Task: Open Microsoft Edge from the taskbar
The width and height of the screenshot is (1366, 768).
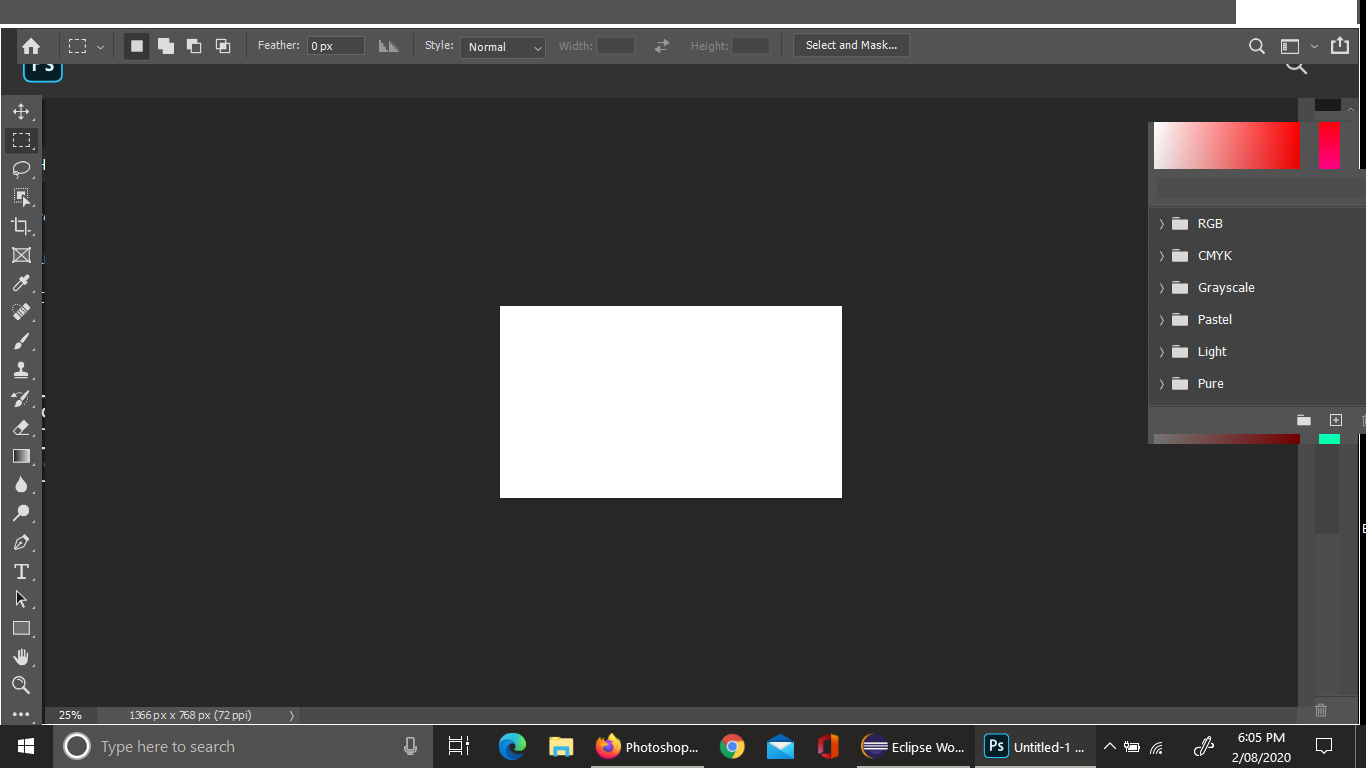Action: (512, 746)
